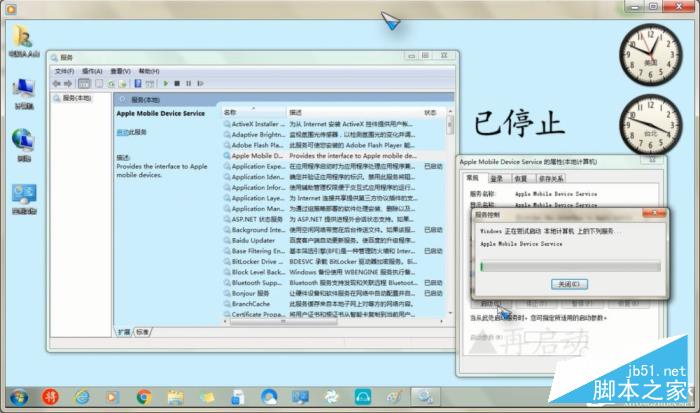Click the 关闭(C) button in the service control dialog
This screenshot has width=700, height=413.
pyautogui.click(x=569, y=284)
